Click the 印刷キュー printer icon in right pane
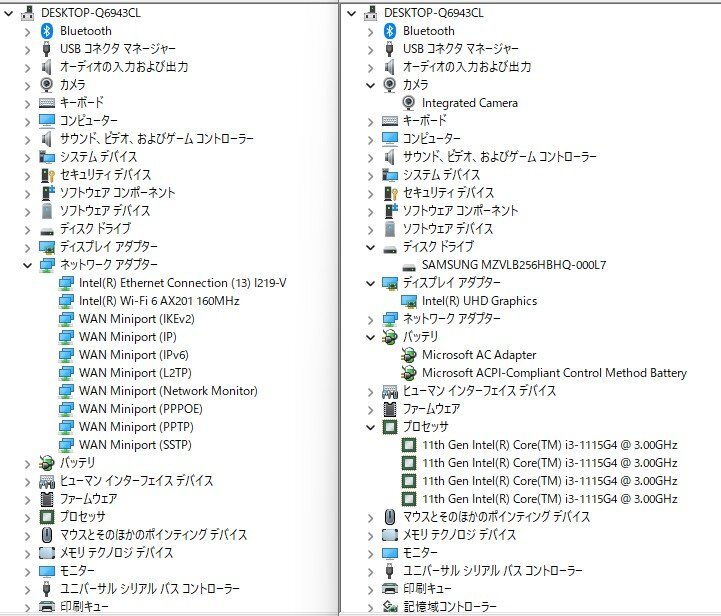The image size is (721, 616). (389, 588)
